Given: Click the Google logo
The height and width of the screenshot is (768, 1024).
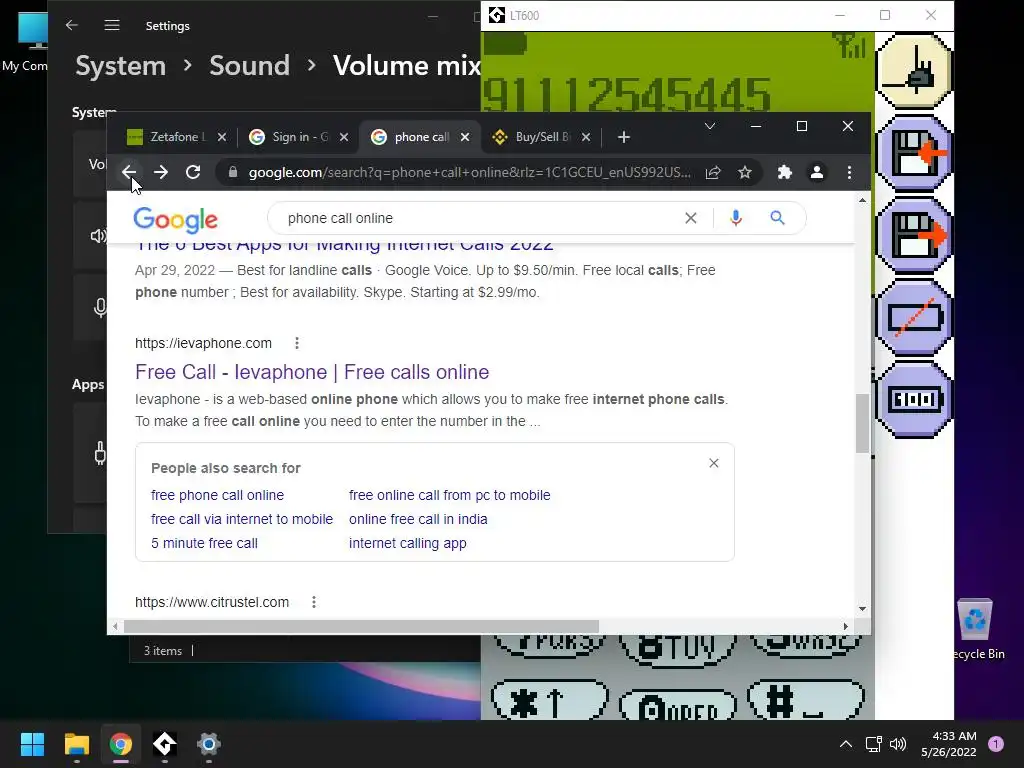Looking at the screenshot, I should click(x=176, y=220).
